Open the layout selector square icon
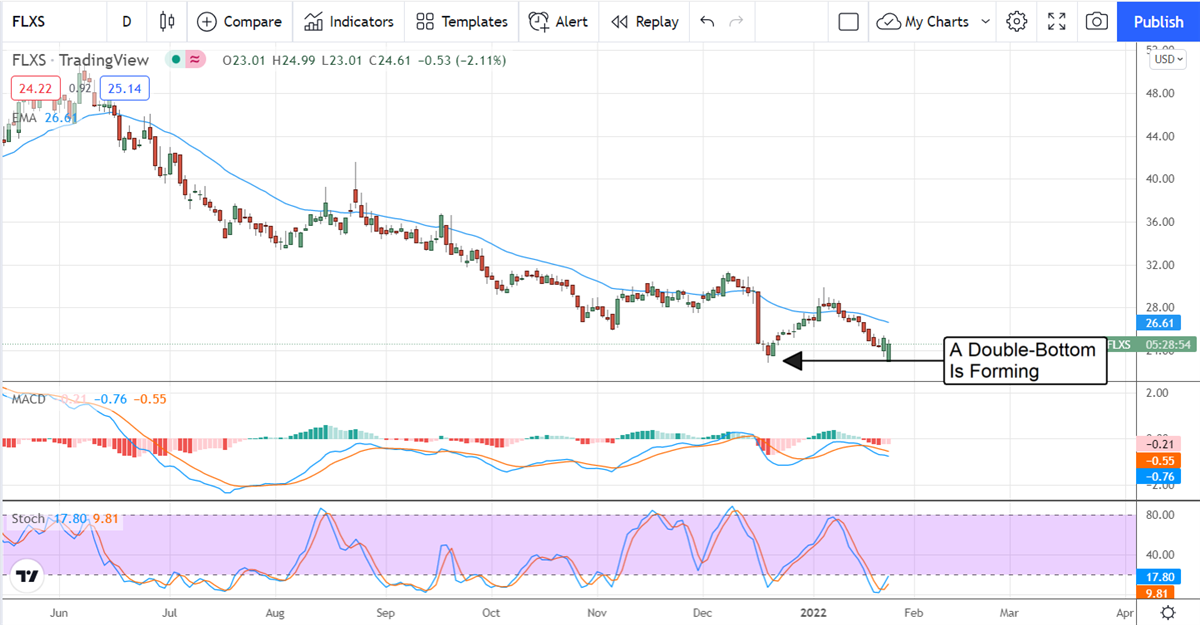This screenshot has height=625, width=1200. point(849,21)
